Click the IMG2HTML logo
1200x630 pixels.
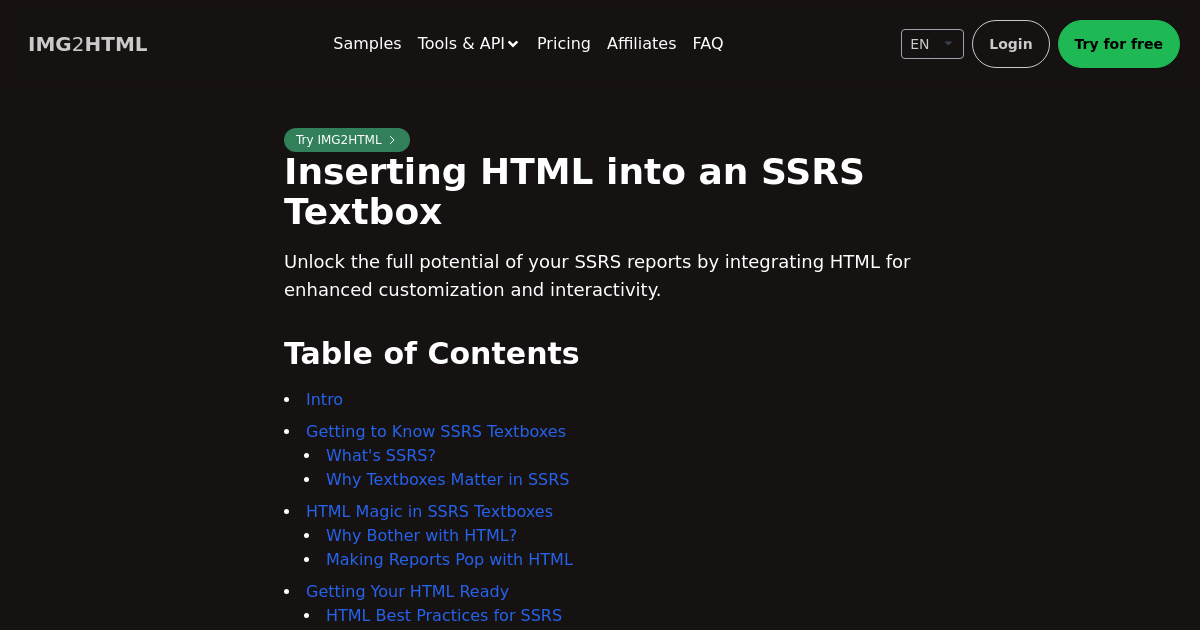tap(88, 44)
